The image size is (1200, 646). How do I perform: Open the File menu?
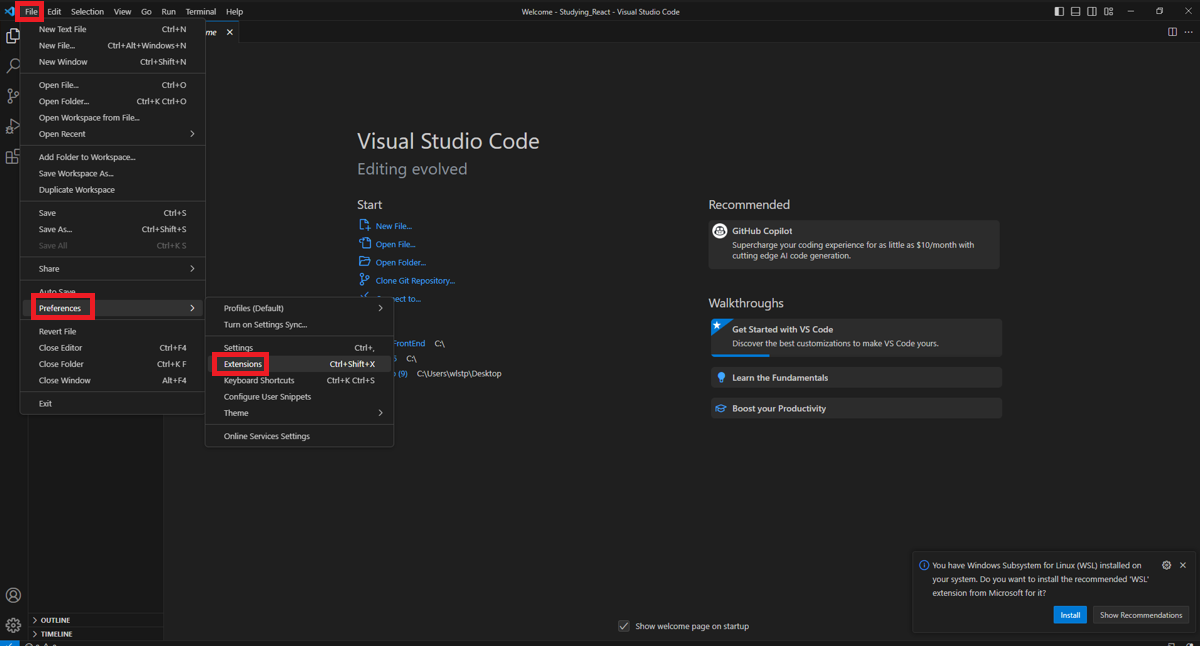click(x=31, y=12)
